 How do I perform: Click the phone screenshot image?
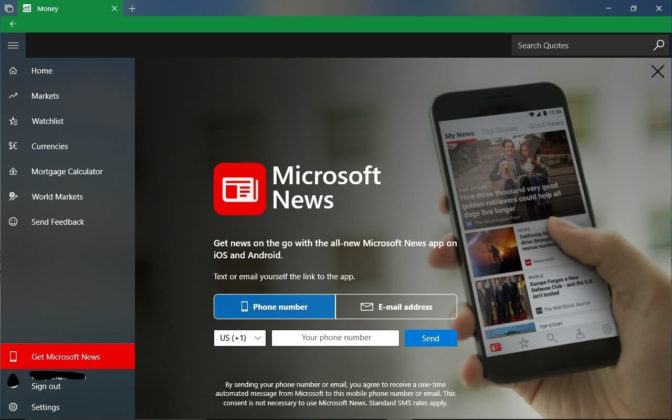point(527,231)
